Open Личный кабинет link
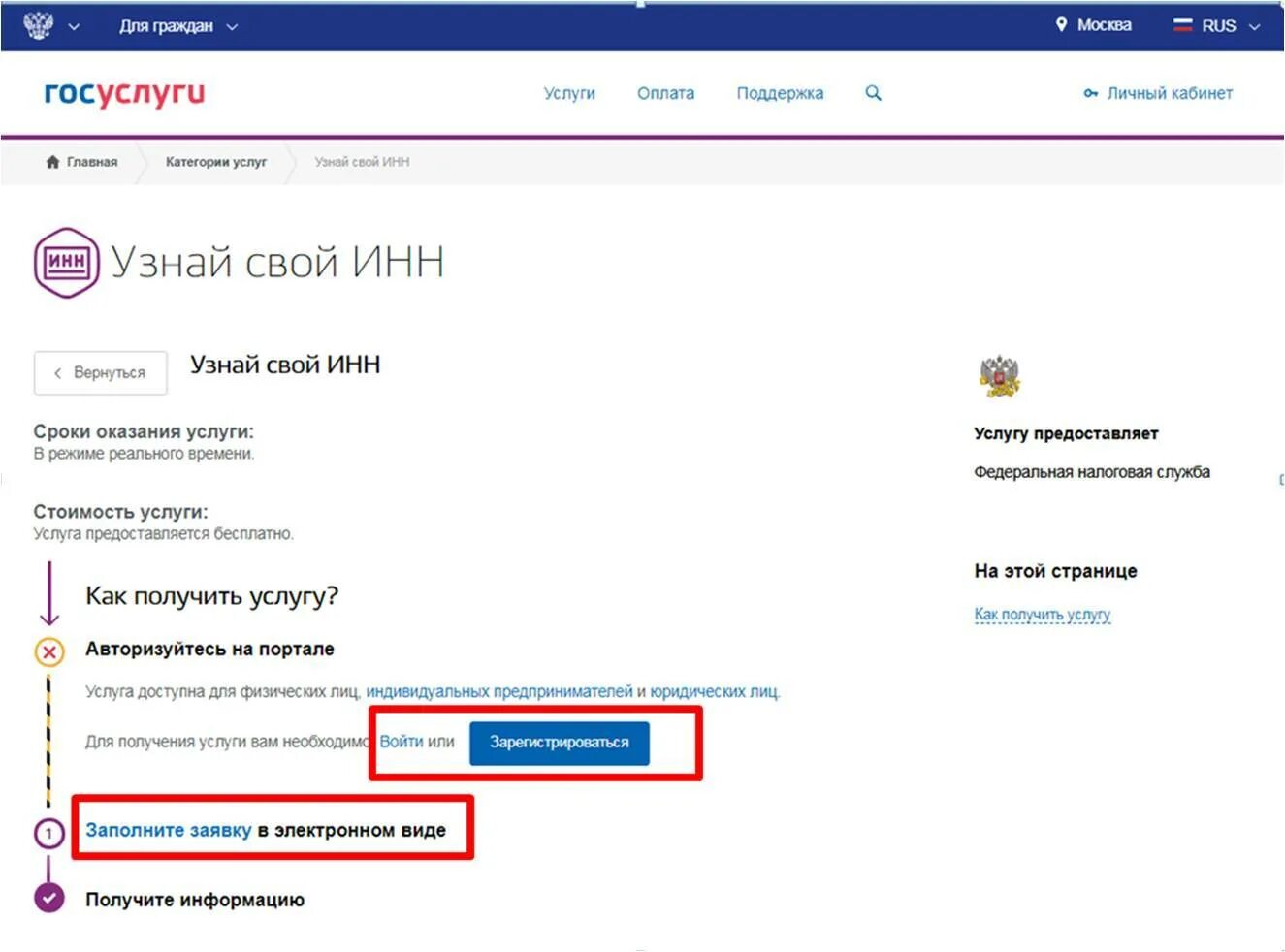Screen dimensions: 1285x952 (x=1170, y=93)
